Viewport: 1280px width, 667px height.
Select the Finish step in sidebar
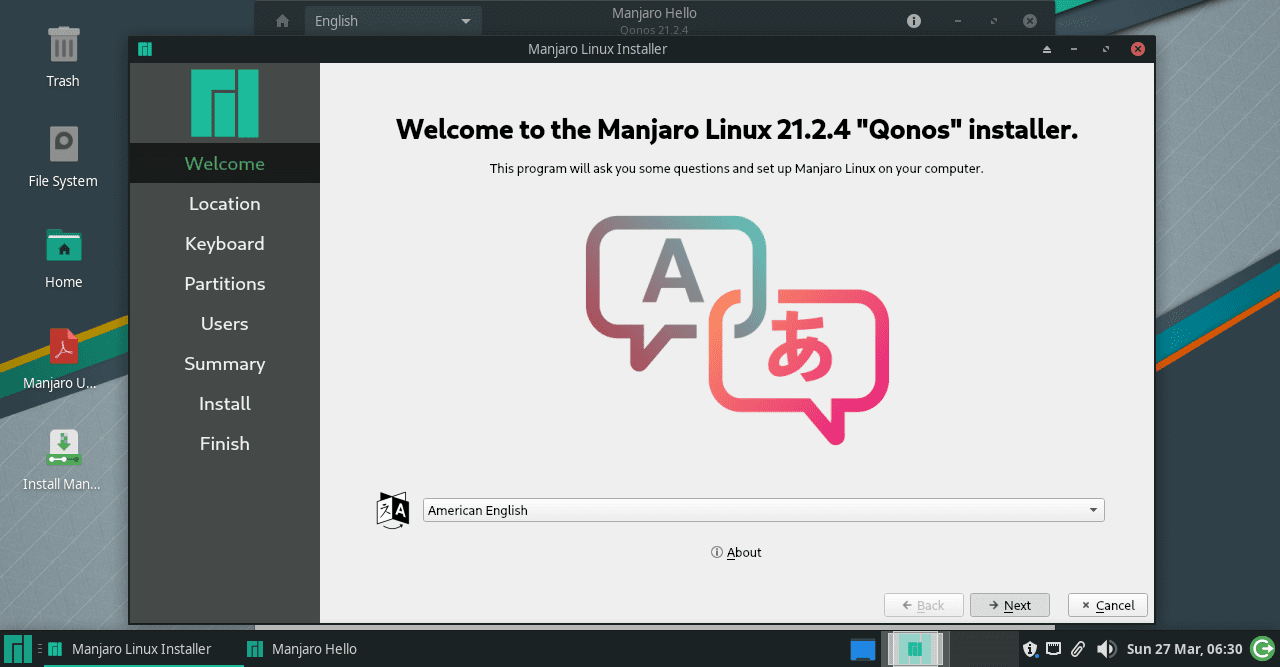225,443
